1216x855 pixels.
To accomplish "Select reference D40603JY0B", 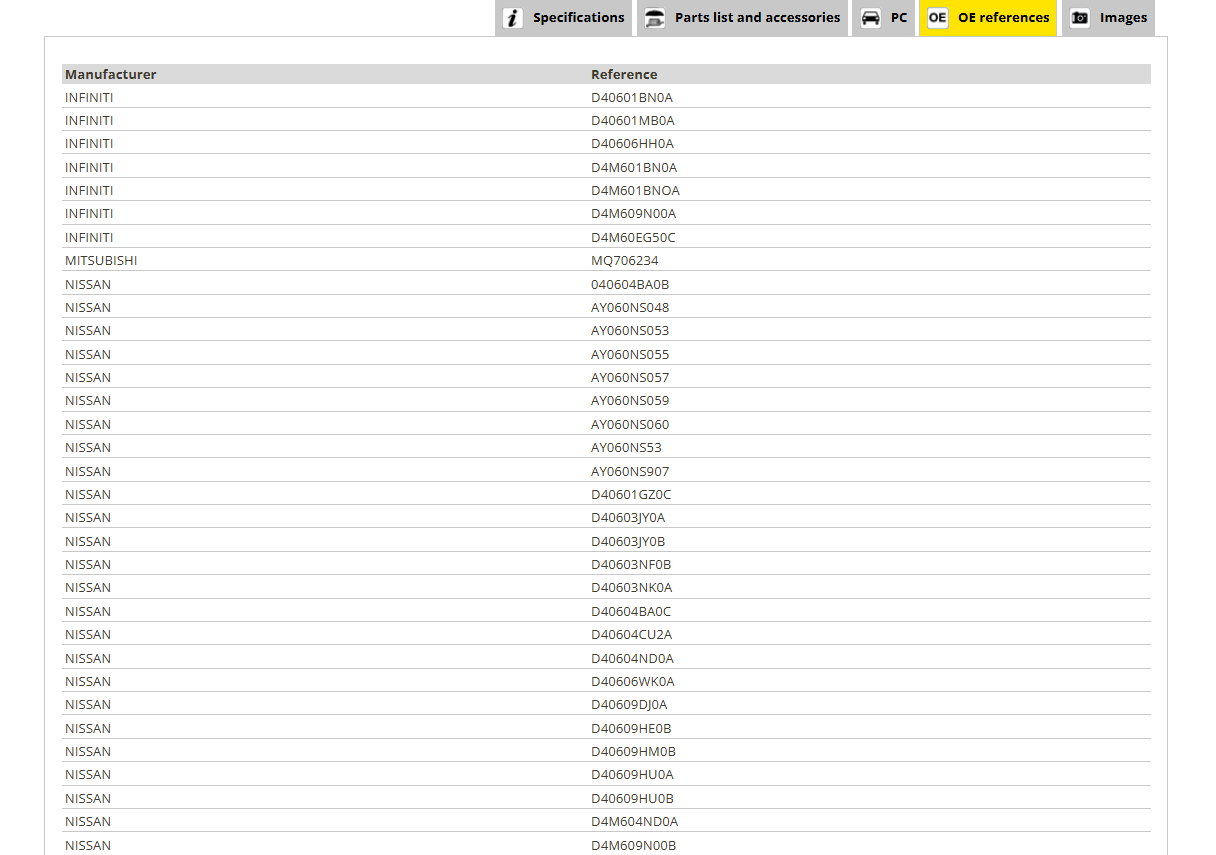I will pyautogui.click(x=628, y=541).
